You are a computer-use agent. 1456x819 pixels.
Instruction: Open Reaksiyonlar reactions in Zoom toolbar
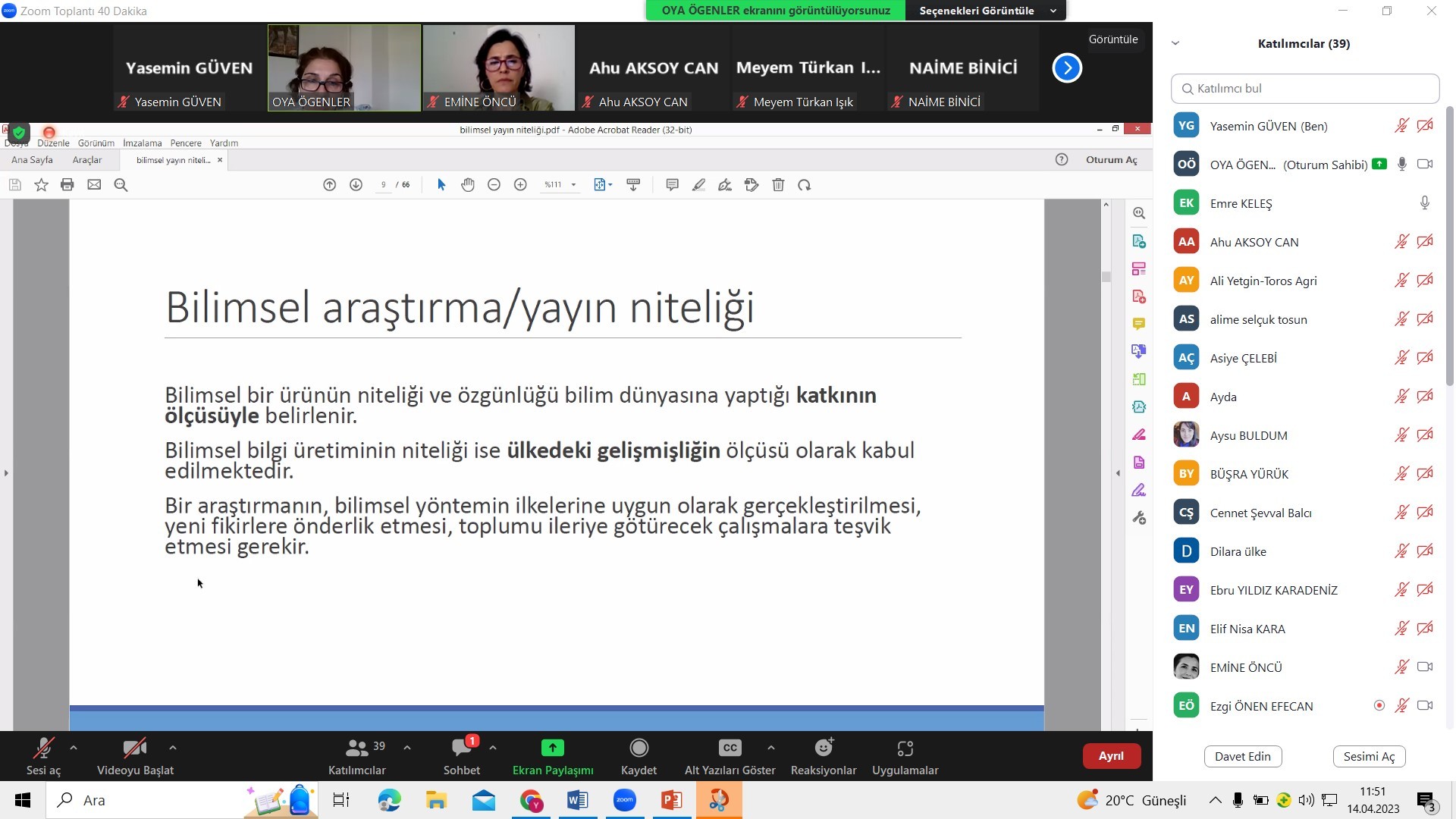tap(824, 756)
